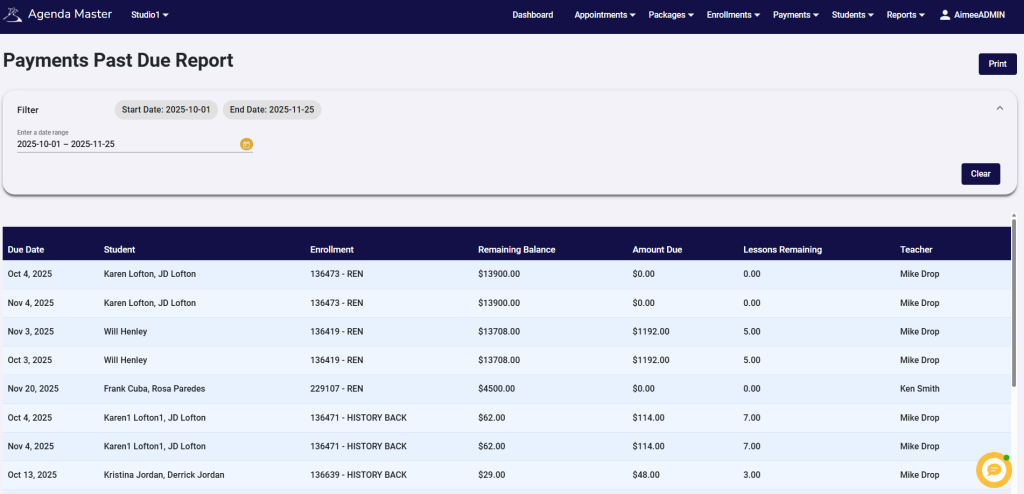Open the Payments menu
Screen dimensions: 1024x494
click(796, 15)
